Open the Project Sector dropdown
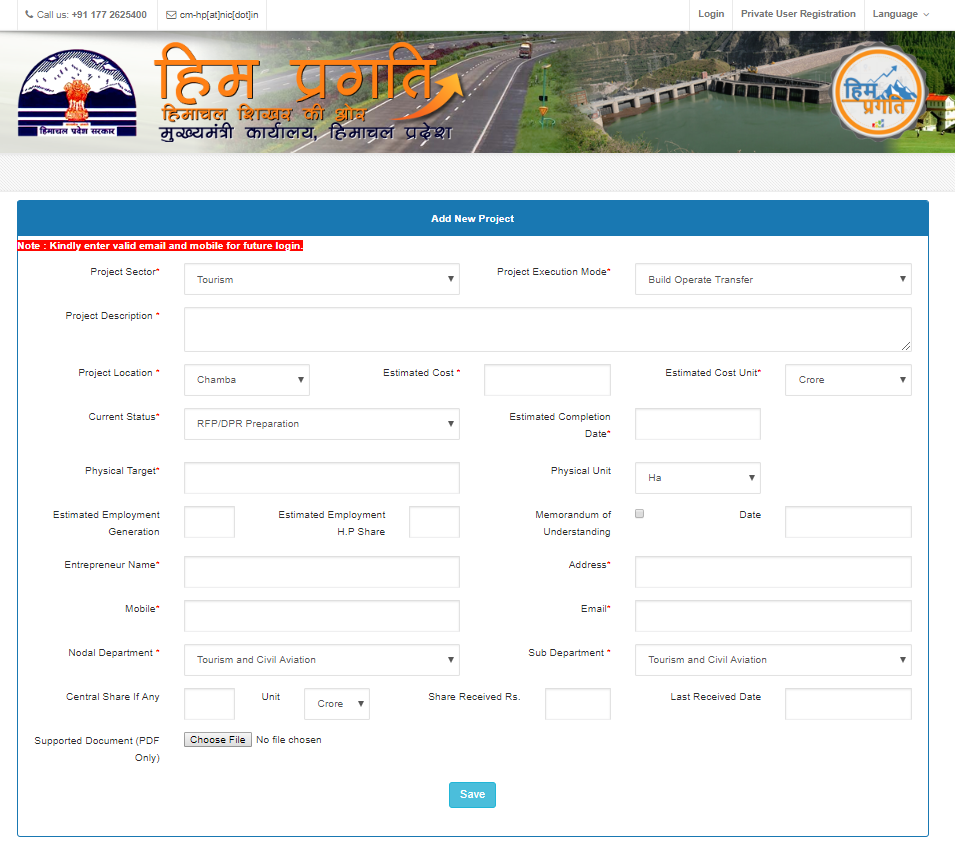955x857 pixels. pyautogui.click(x=321, y=280)
